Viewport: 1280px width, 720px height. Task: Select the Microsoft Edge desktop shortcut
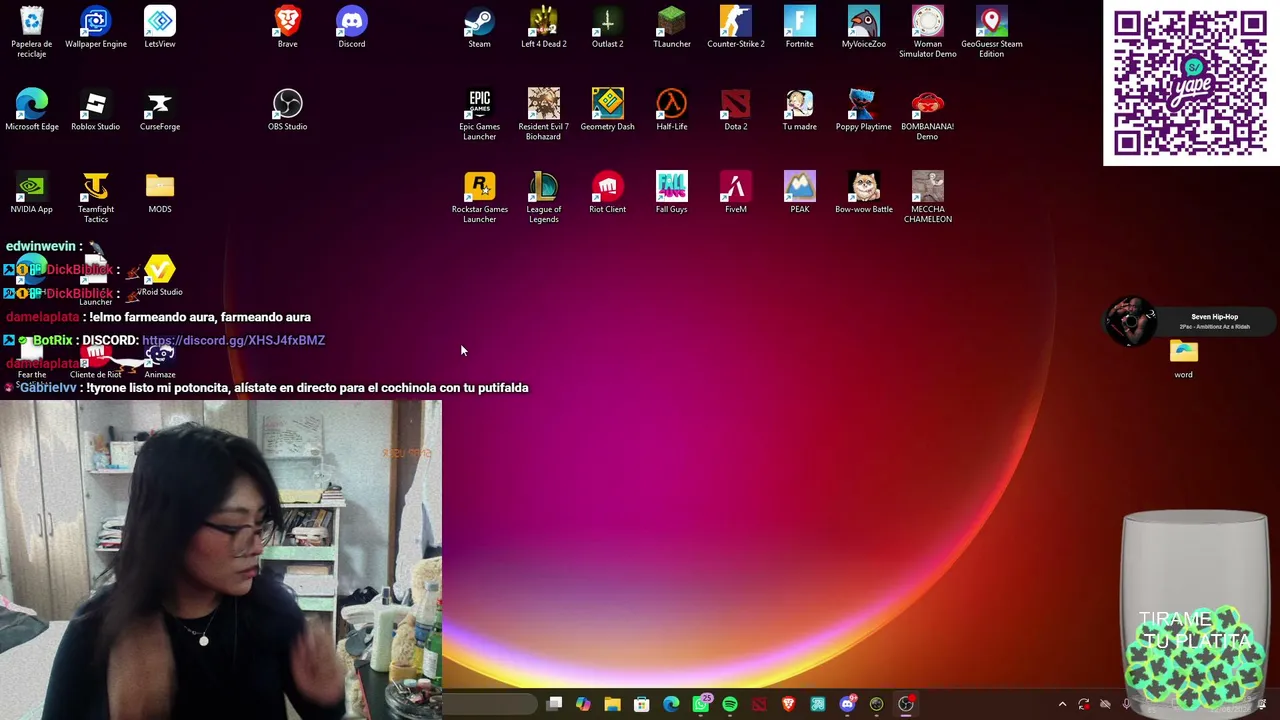[32, 110]
